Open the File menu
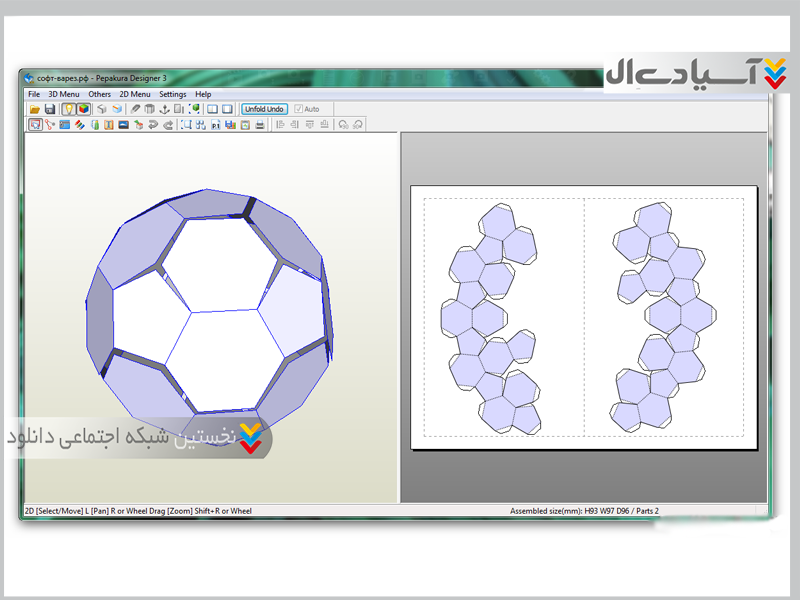This screenshot has width=800, height=600. 34,94
